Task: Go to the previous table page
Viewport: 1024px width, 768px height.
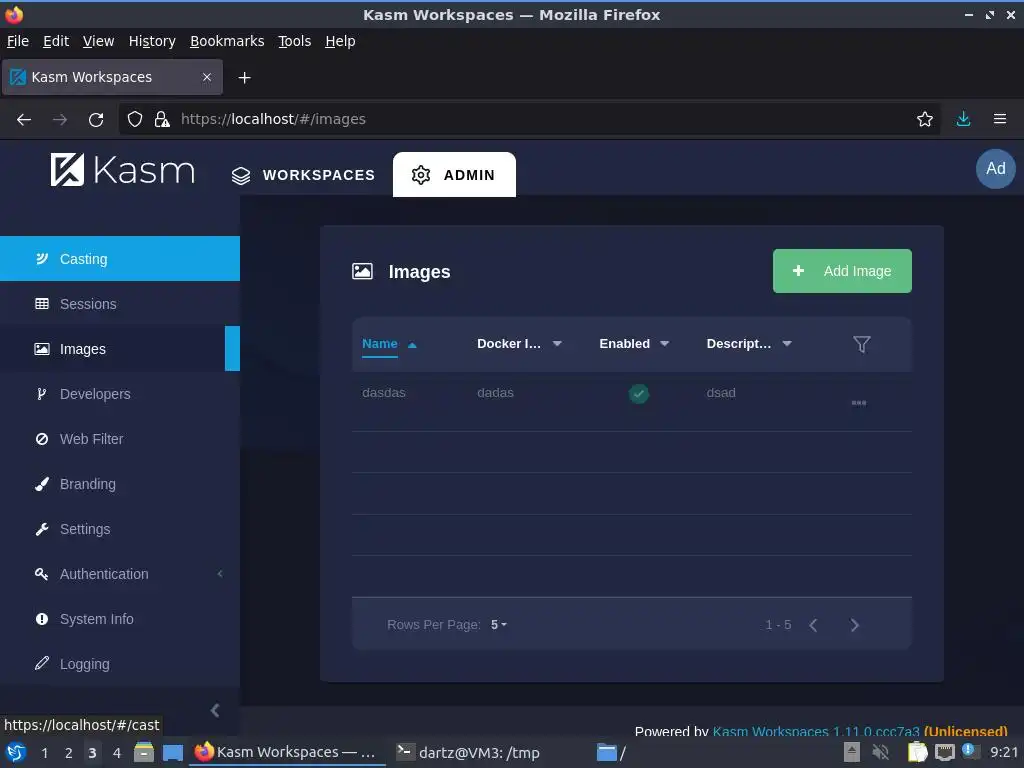Action: point(813,625)
